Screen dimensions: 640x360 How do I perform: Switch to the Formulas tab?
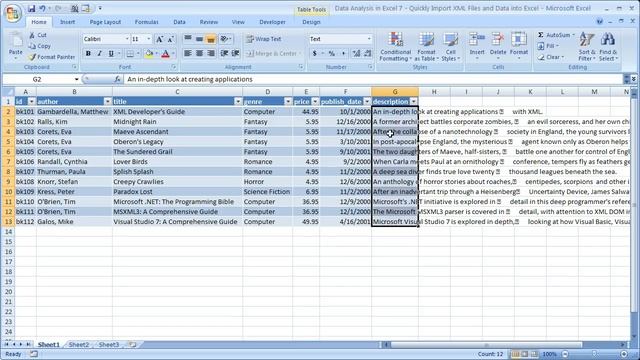click(x=147, y=22)
